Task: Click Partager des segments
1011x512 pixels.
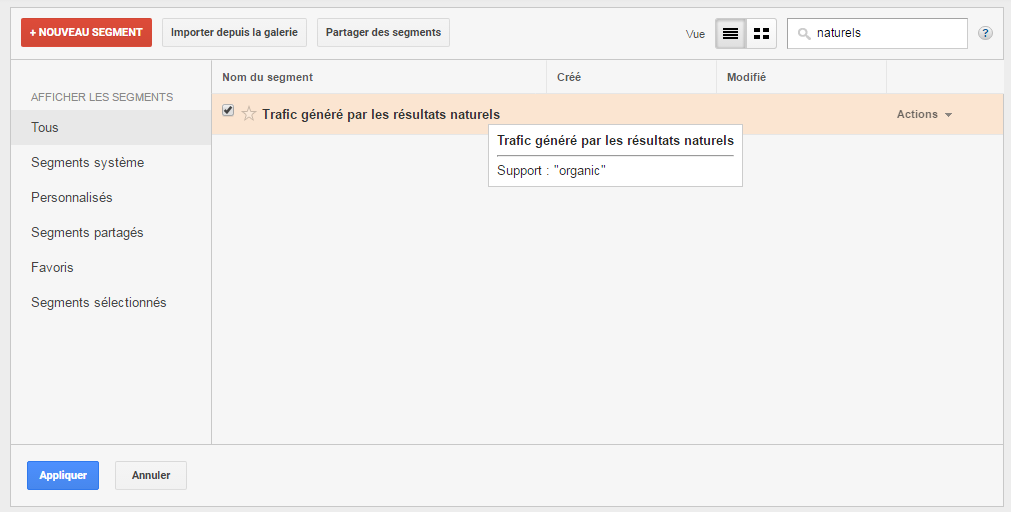Action: (x=384, y=32)
